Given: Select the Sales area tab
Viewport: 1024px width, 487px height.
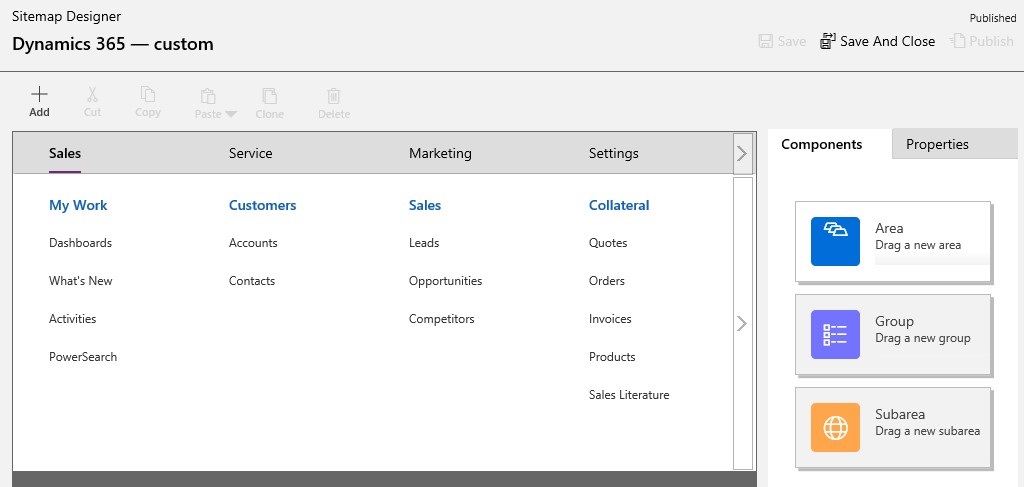Looking at the screenshot, I should (65, 153).
